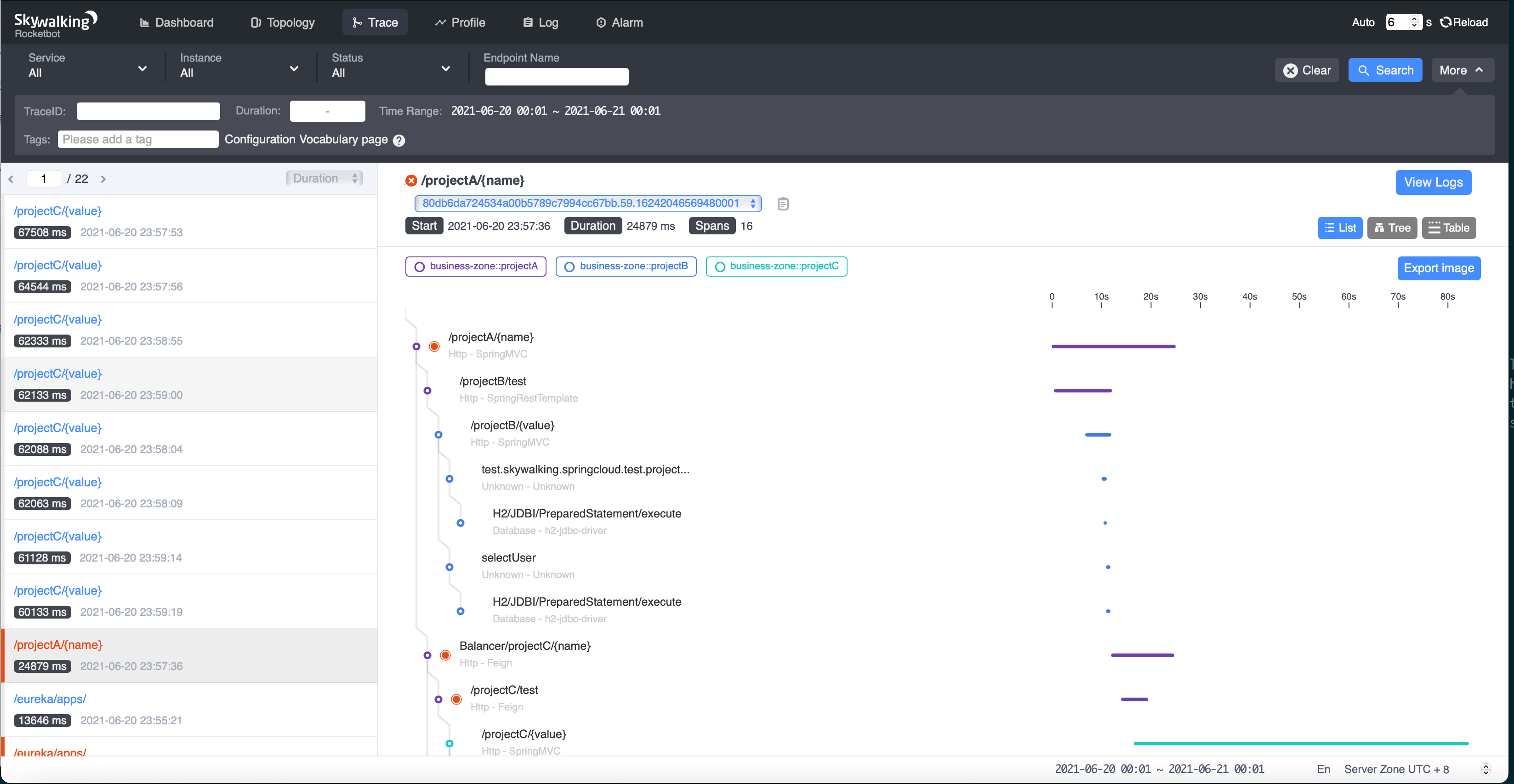1514x784 pixels.
Task: Select the /eureka/apps/ 13646 ms trace
Action: coord(190,710)
